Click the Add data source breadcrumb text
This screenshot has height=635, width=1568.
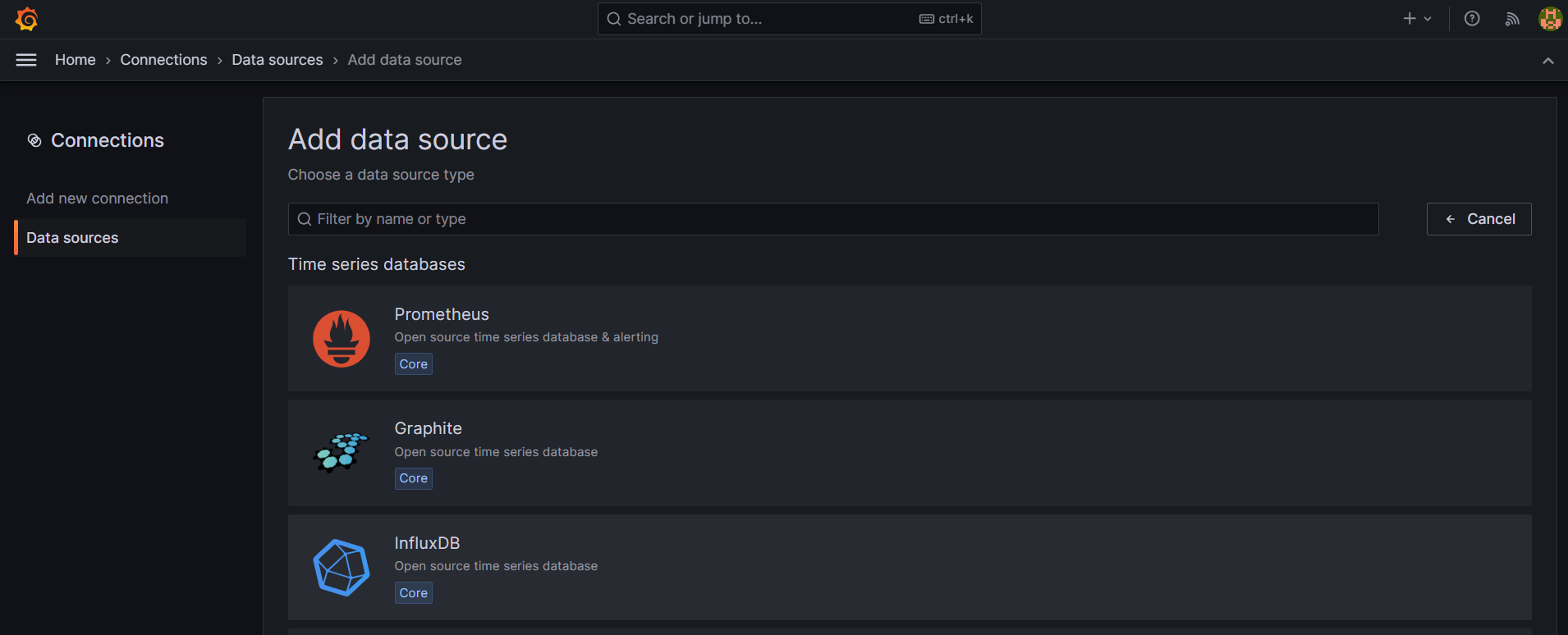point(405,60)
